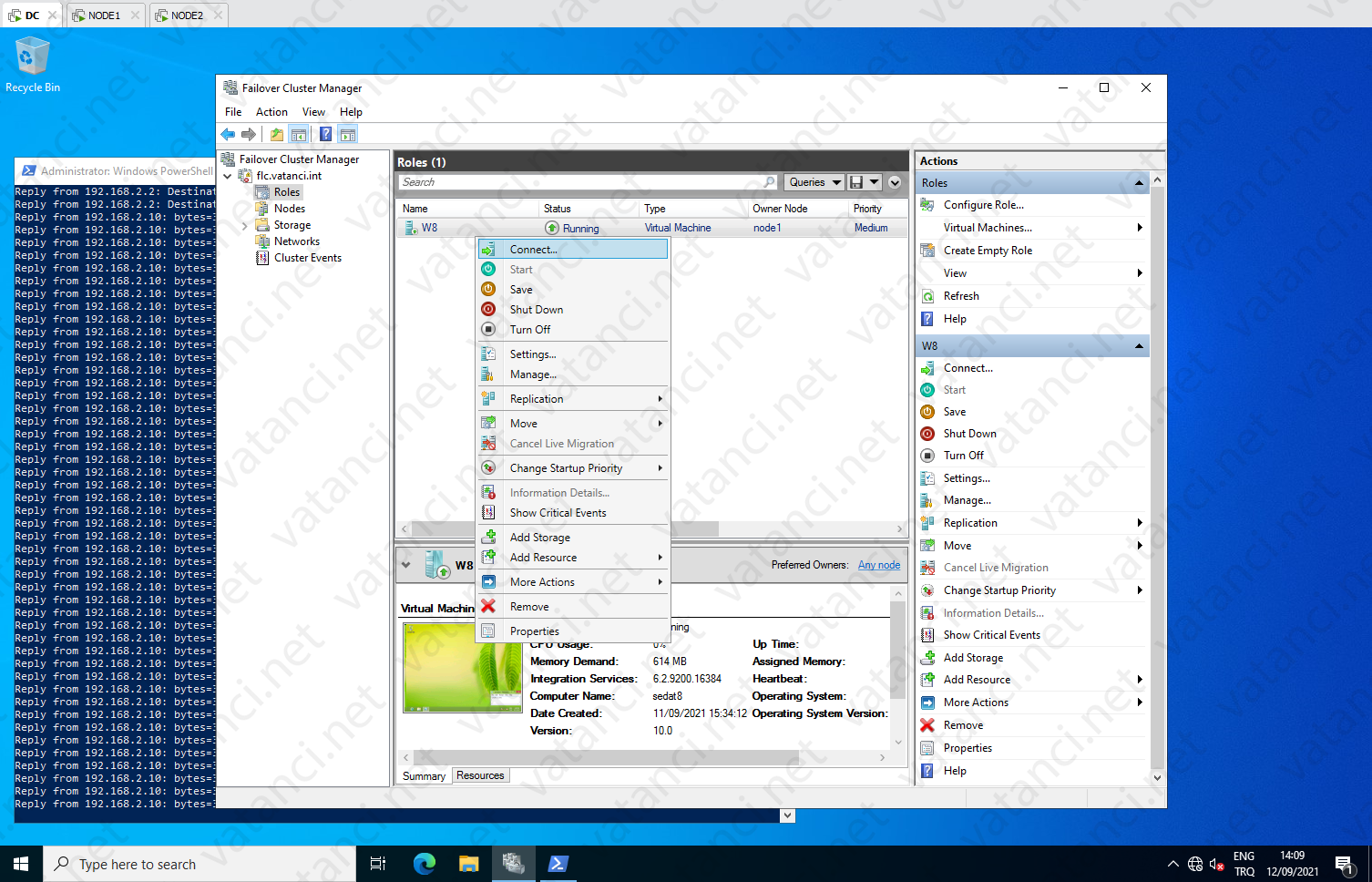Select the Cluster Events tree item
The width and height of the screenshot is (1372, 882).
coord(308,258)
